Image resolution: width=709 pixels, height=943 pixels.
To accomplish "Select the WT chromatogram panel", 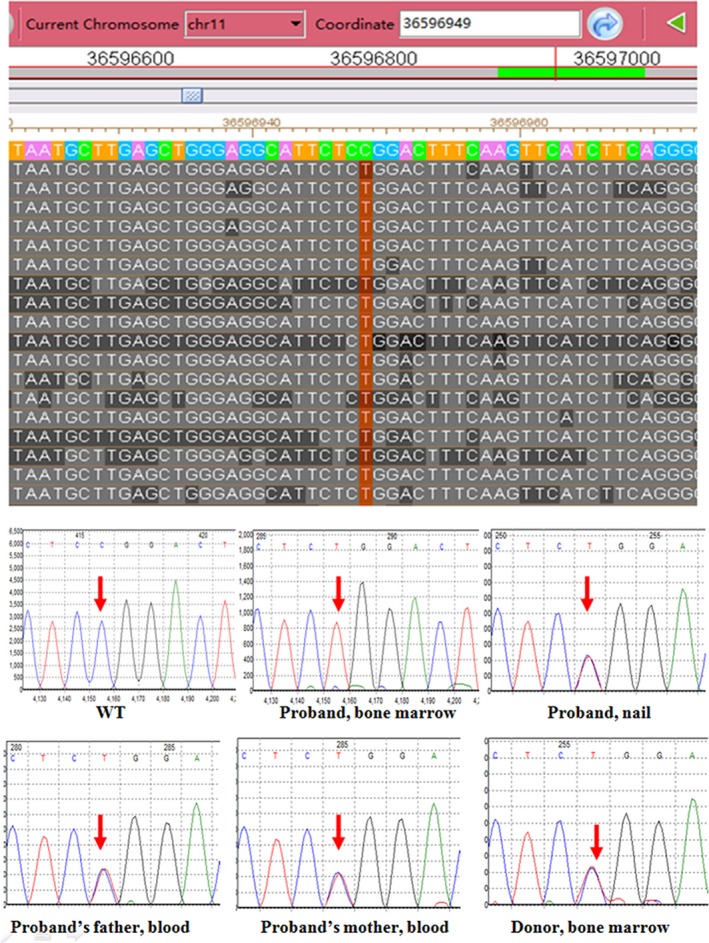I will pyautogui.click(x=122, y=615).
